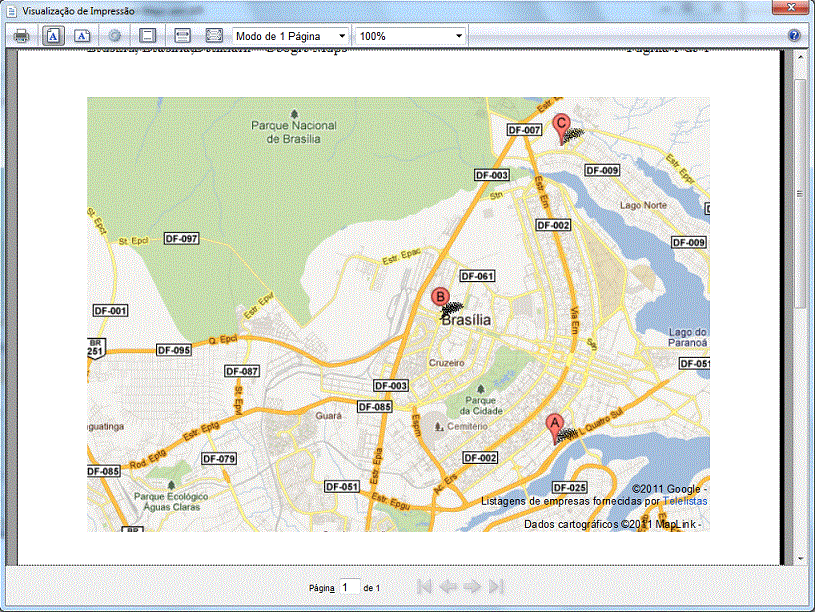This screenshot has height=612, width=815.
Task: Click the page number input field
Action: tap(350, 588)
